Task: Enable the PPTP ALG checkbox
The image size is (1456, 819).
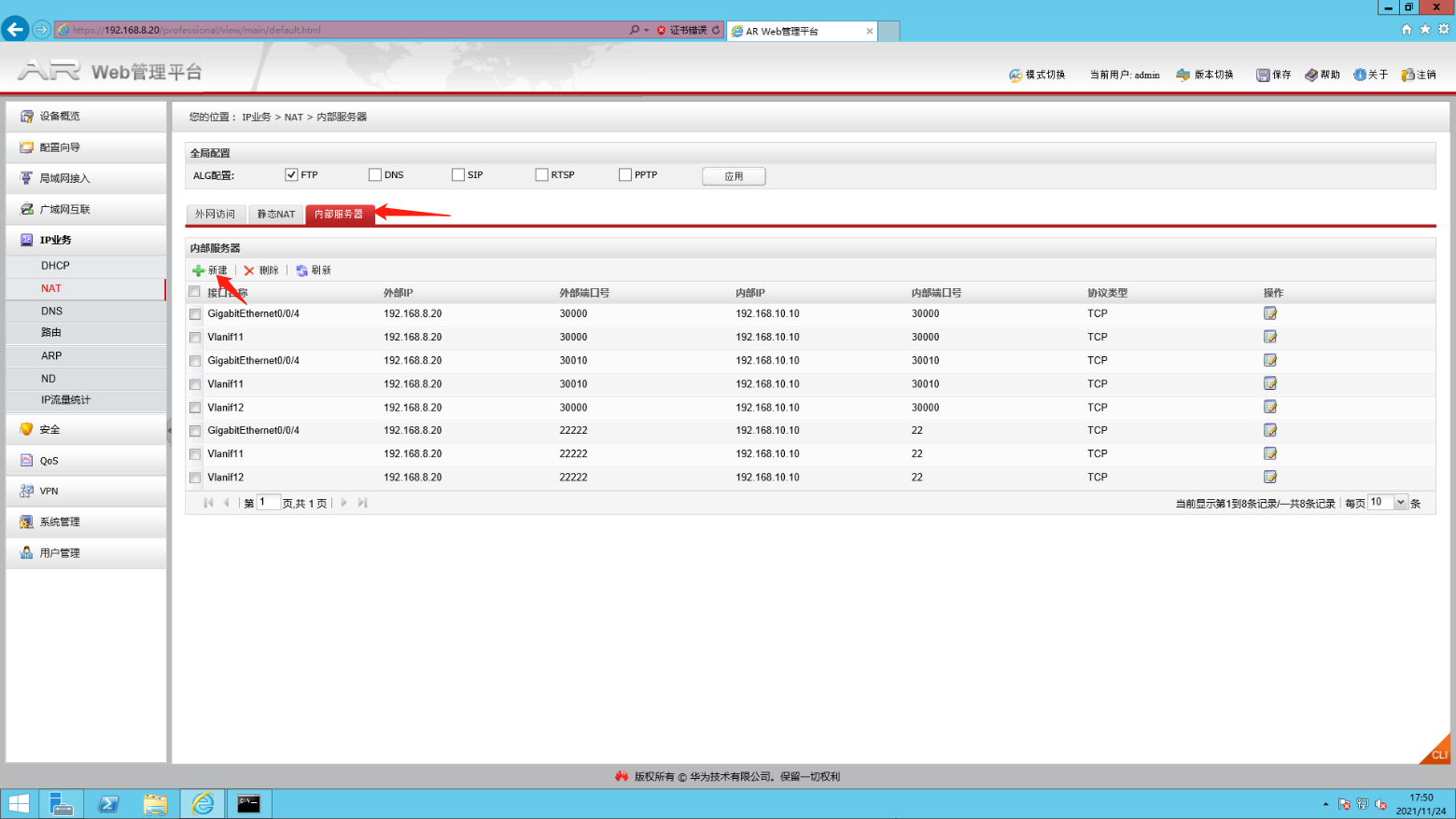Action: pyautogui.click(x=625, y=174)
